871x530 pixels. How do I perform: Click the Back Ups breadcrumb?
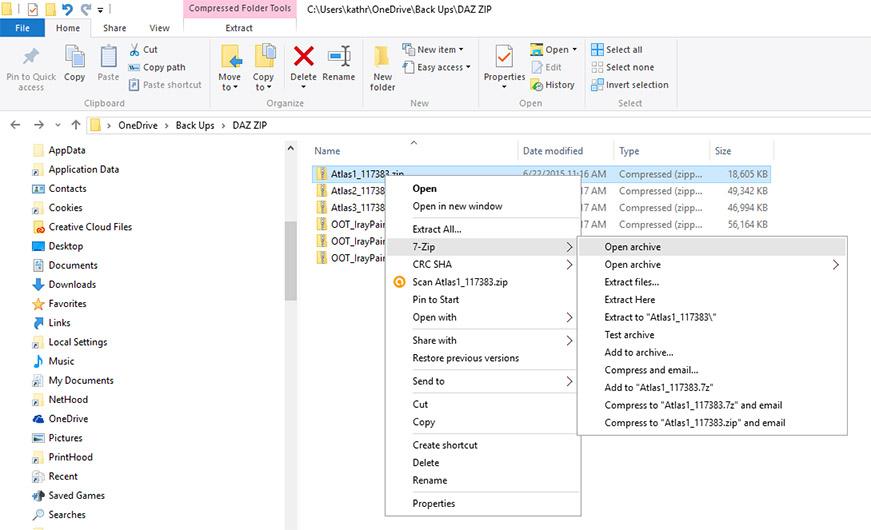click(x=195, y=126)
